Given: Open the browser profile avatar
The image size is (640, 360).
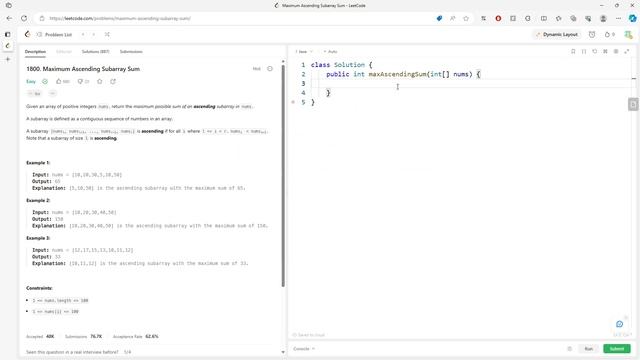Looking at the screenshot, I should pyautogui.click(x=603, y=18).
